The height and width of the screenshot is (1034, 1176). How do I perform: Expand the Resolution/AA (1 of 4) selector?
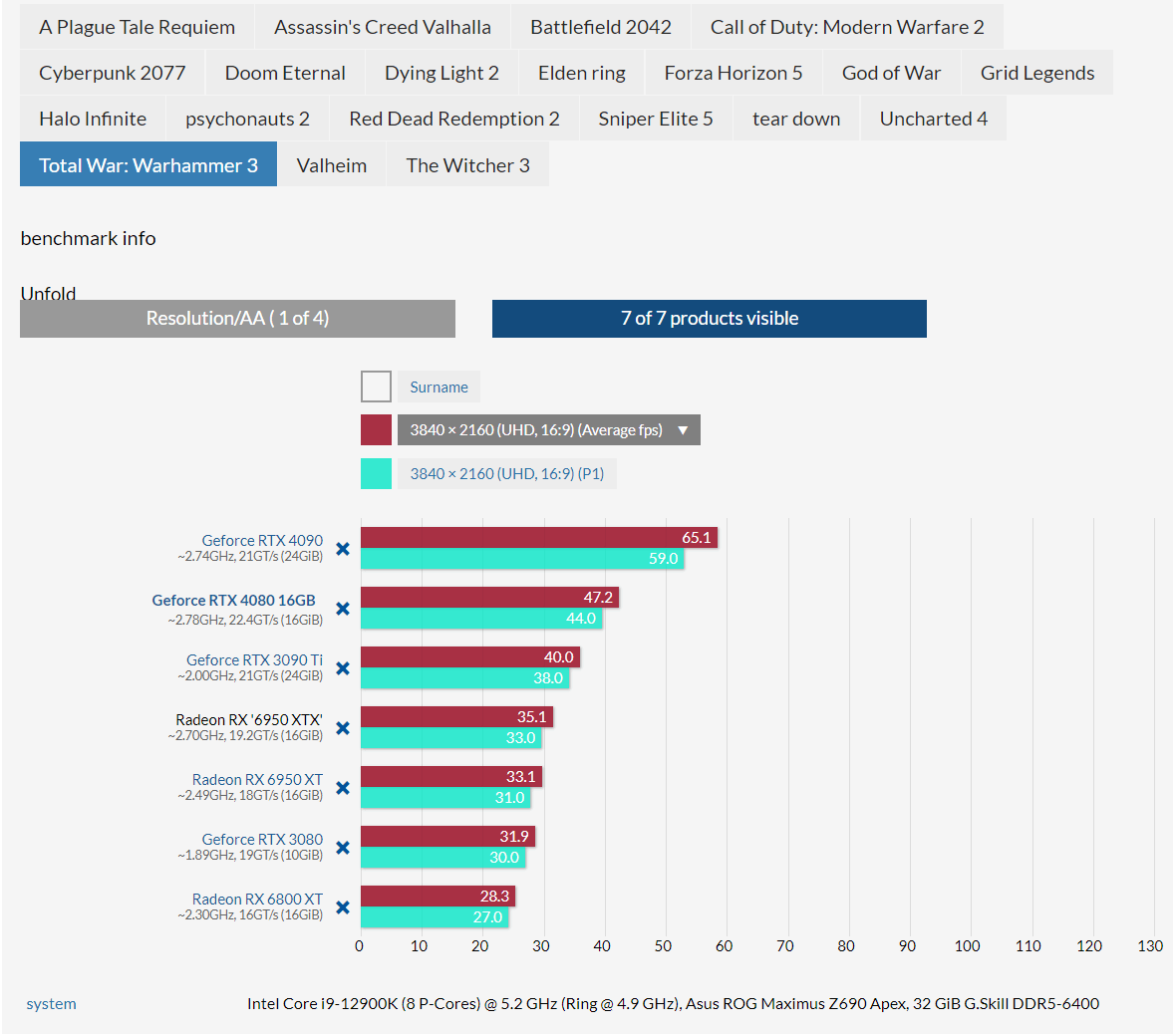click(x=237, y=319)
